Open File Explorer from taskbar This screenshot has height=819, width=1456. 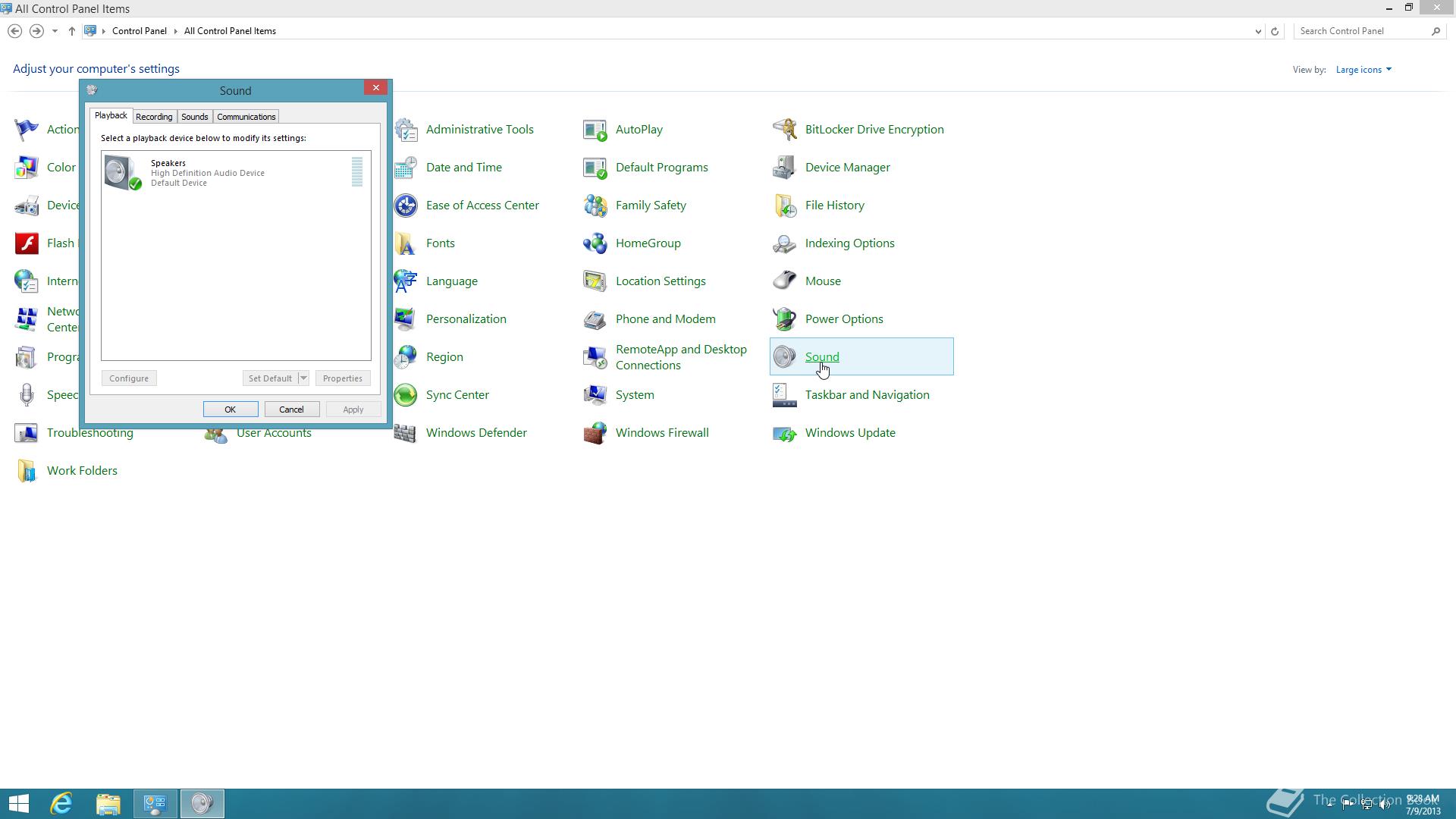[108, 804]
